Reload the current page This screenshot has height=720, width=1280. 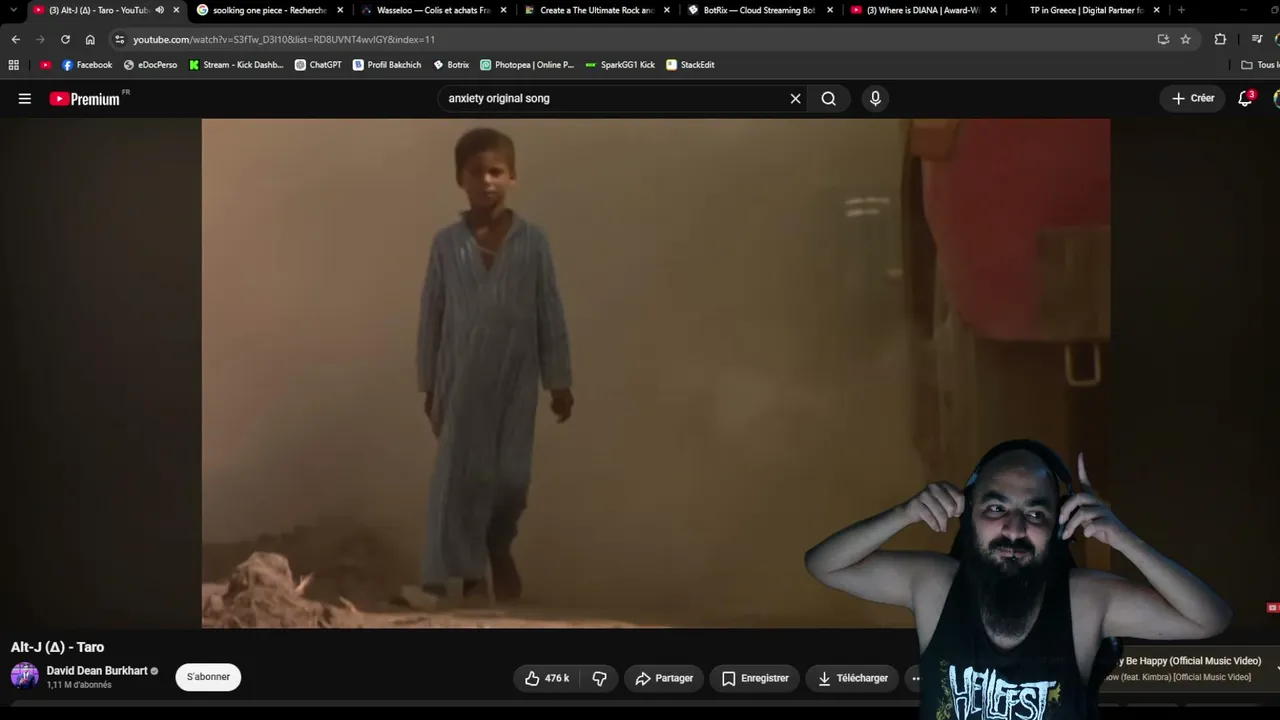click(65, 39)
